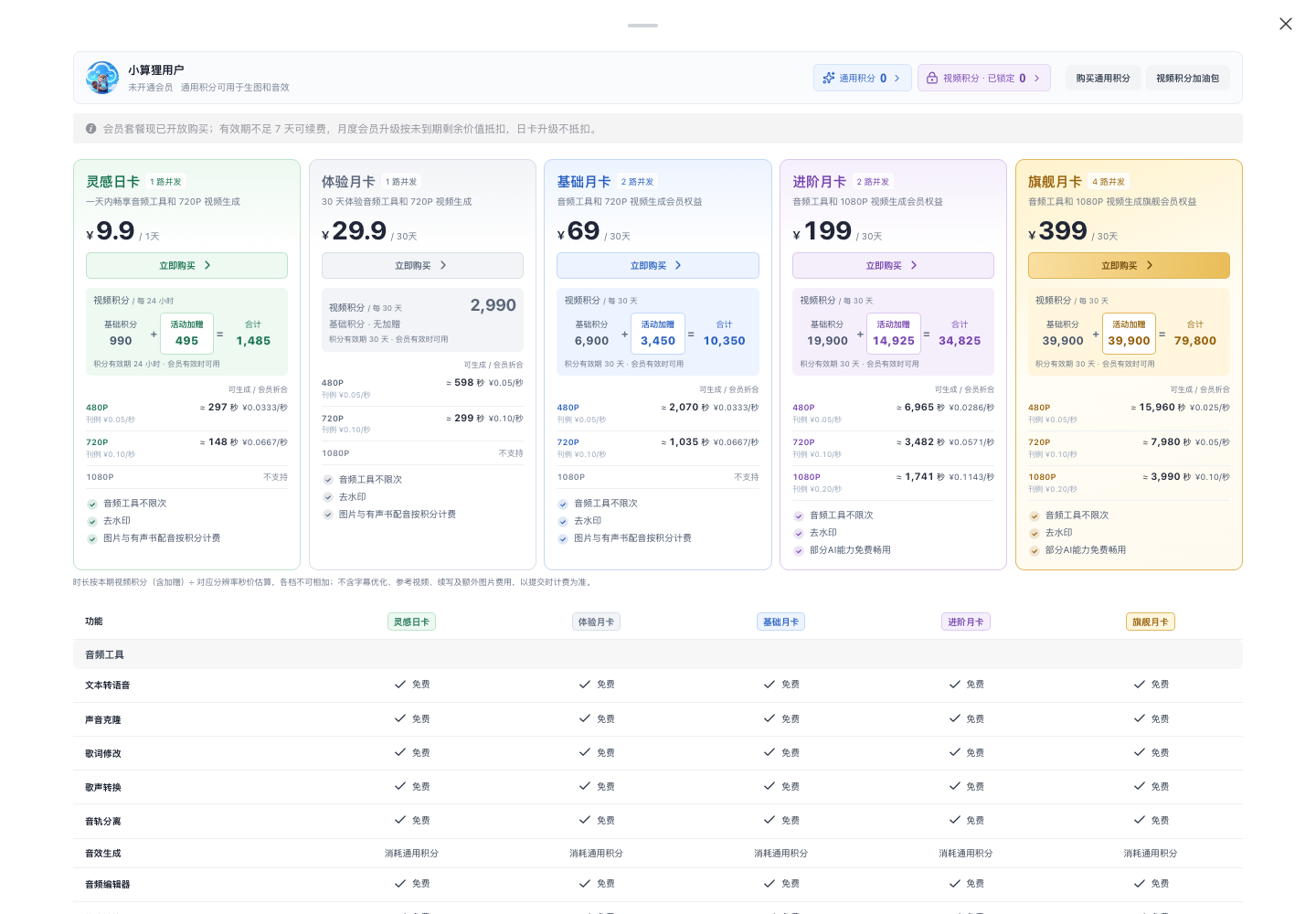Click the 活动加赠 39,900 box in 旗舰月卡
Viewport: 1316px width, 914px height.
(1129, 334)
